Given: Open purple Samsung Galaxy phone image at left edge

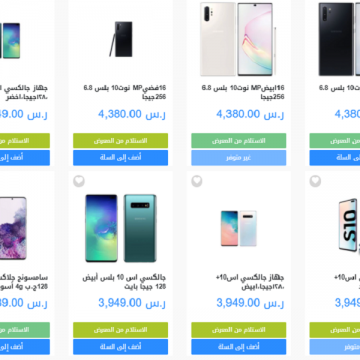Looking at the screenshot, I should (13, 228).
